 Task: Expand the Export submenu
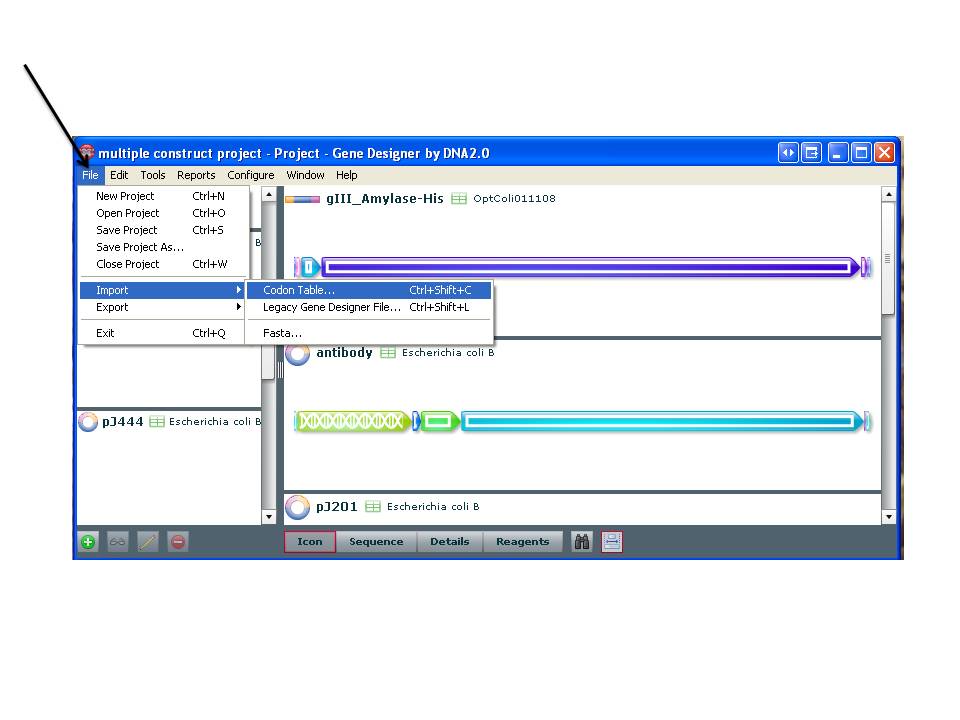(163, 307)
